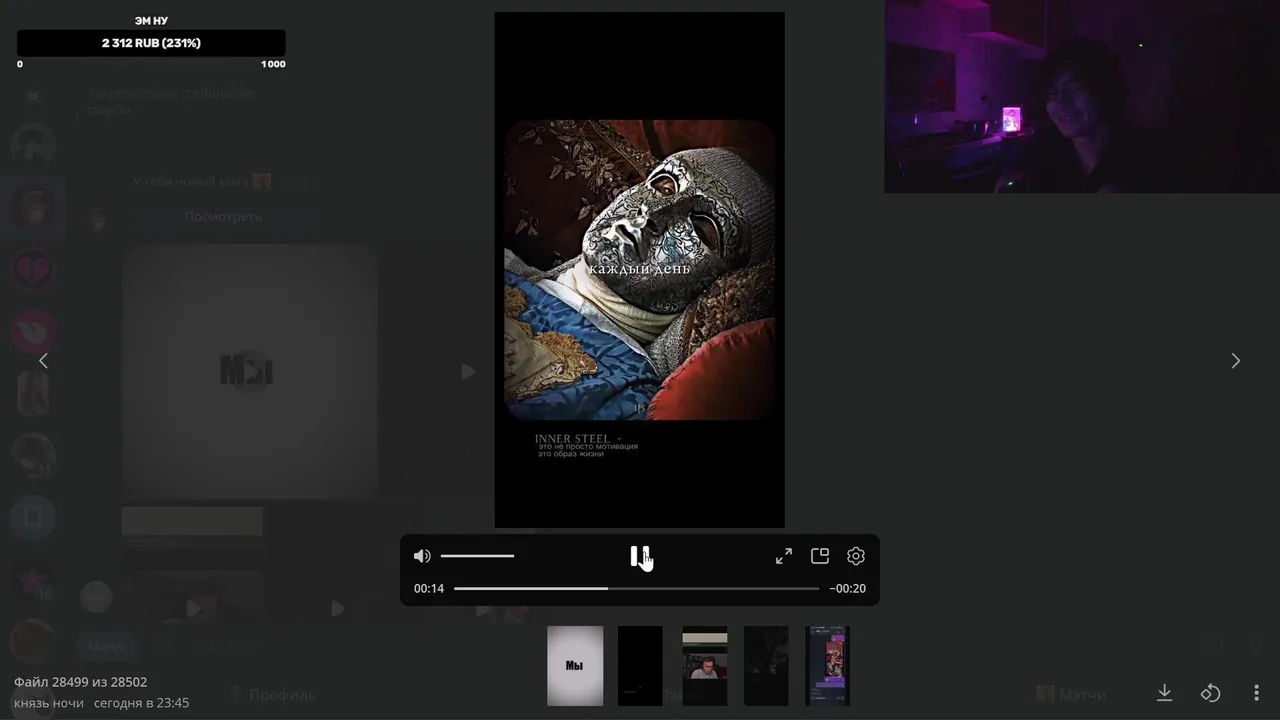The width and height of the screenshot is (1280, 720).
Task: Select the white 'Мы' thumbnail
Action: (575, 666)
